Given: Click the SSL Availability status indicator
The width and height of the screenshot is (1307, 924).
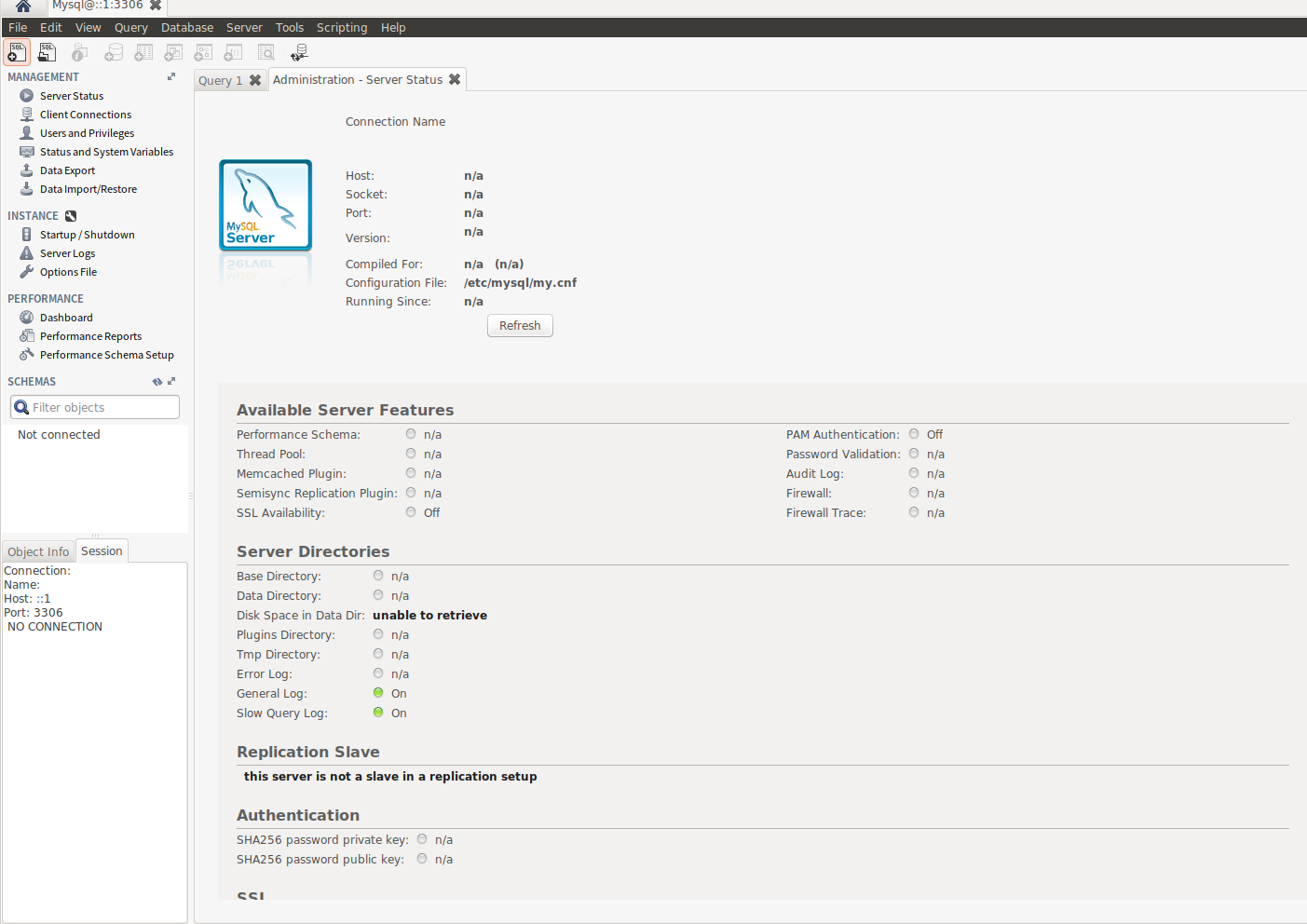Looking at the screenshot, I should coord(411,512).
